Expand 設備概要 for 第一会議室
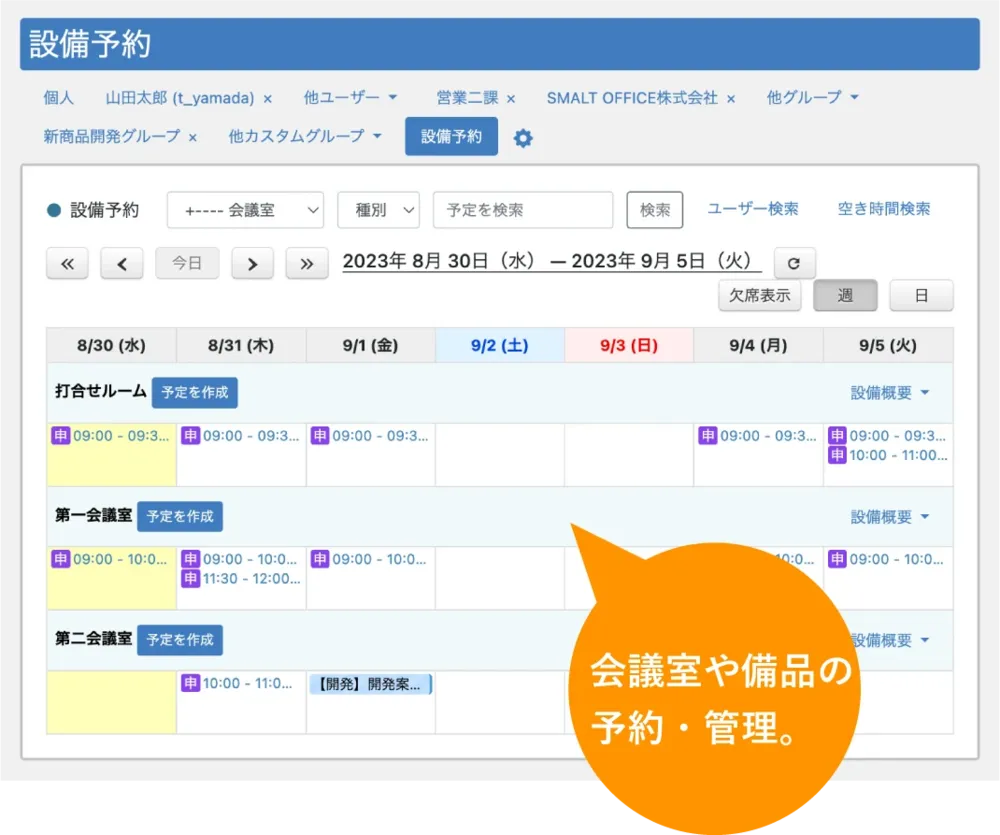Screen dimensions: 1000x835 889,517
